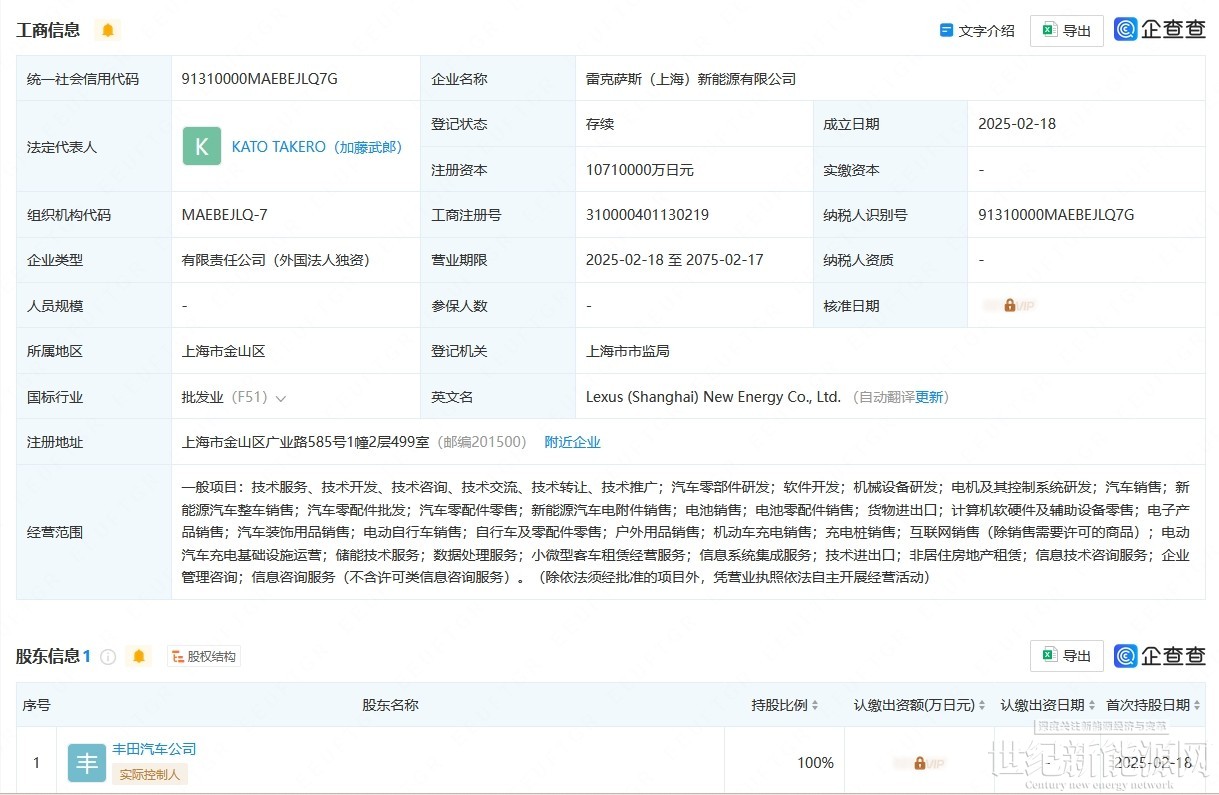
Task: Click registration number 310000401130219
Action: click(x=647, y=214)
